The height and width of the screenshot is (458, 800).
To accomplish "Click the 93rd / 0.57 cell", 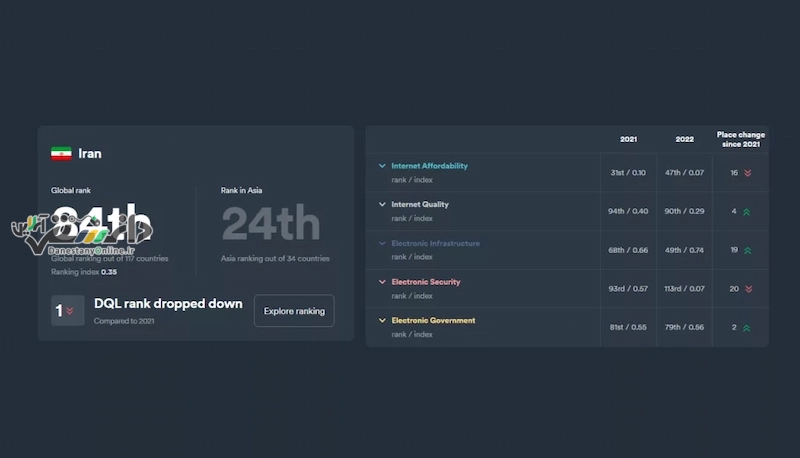I will [628, 289].
